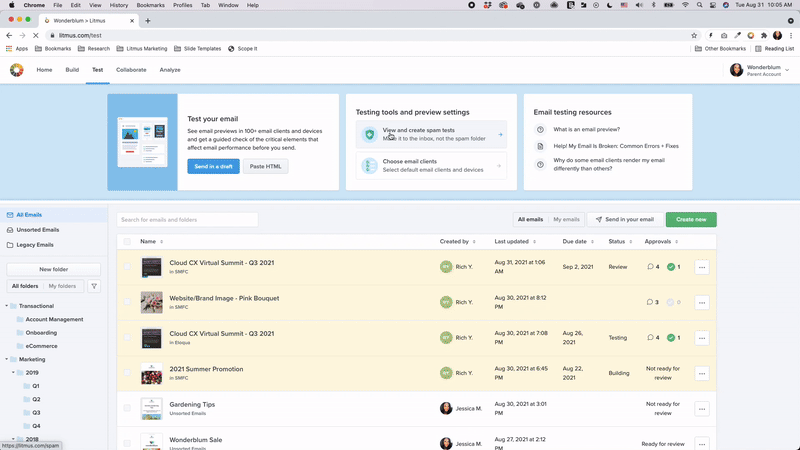Viewport: 800px width, 450px height.
Task: Open the Chrome History menu
Action: tap(118, 5)
